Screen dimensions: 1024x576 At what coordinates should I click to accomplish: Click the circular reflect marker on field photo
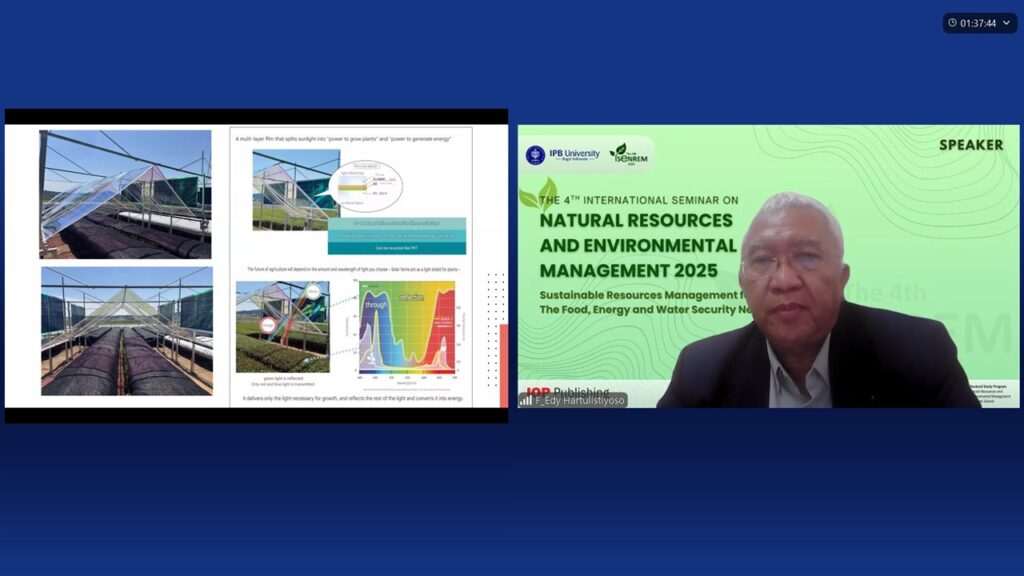pos(312,292)
